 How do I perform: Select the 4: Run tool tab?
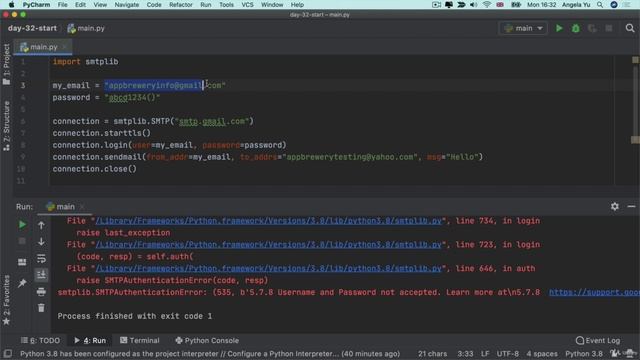pyautogui.click(x=90, y=340)
